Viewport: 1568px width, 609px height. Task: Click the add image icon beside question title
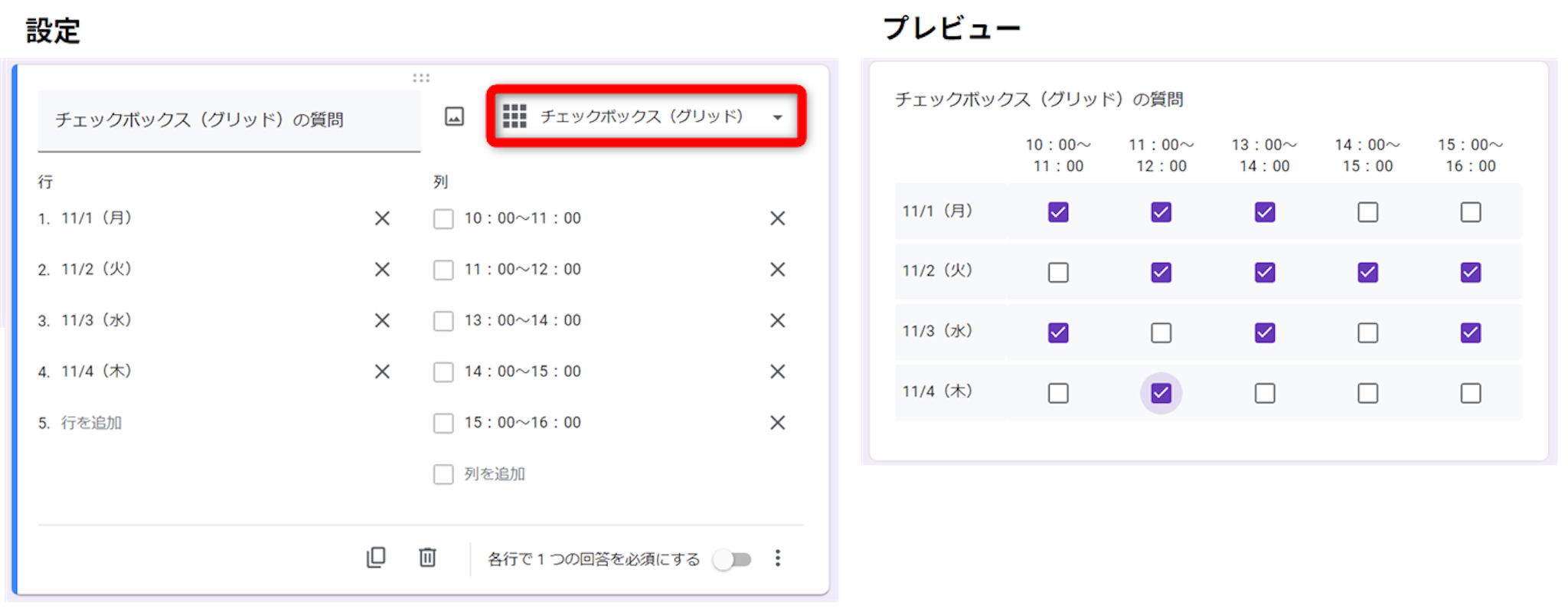pyautogui.click(x=454, y=116)
